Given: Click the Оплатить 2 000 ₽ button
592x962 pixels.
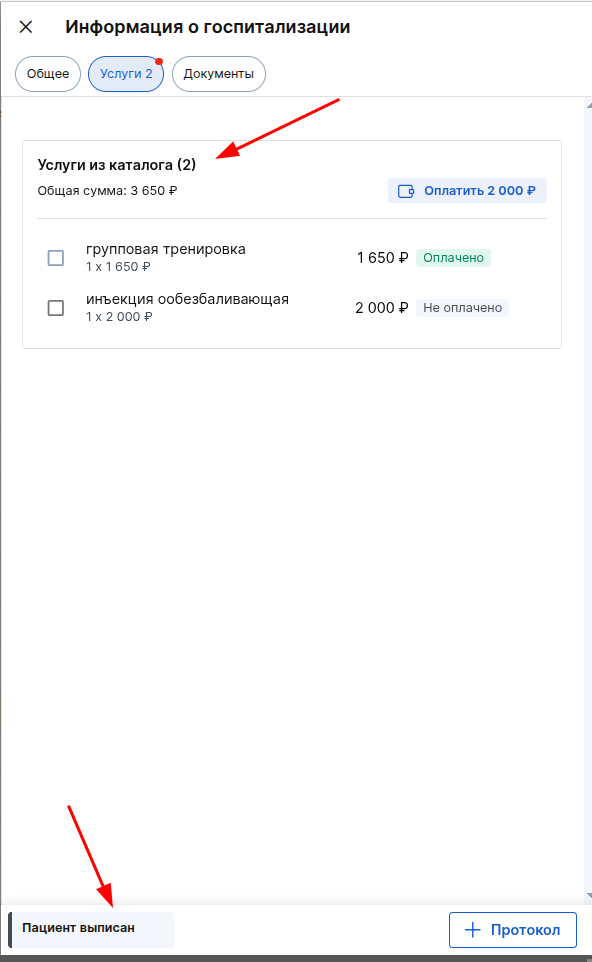Looking at the screenshot, I should coord(467,190).
